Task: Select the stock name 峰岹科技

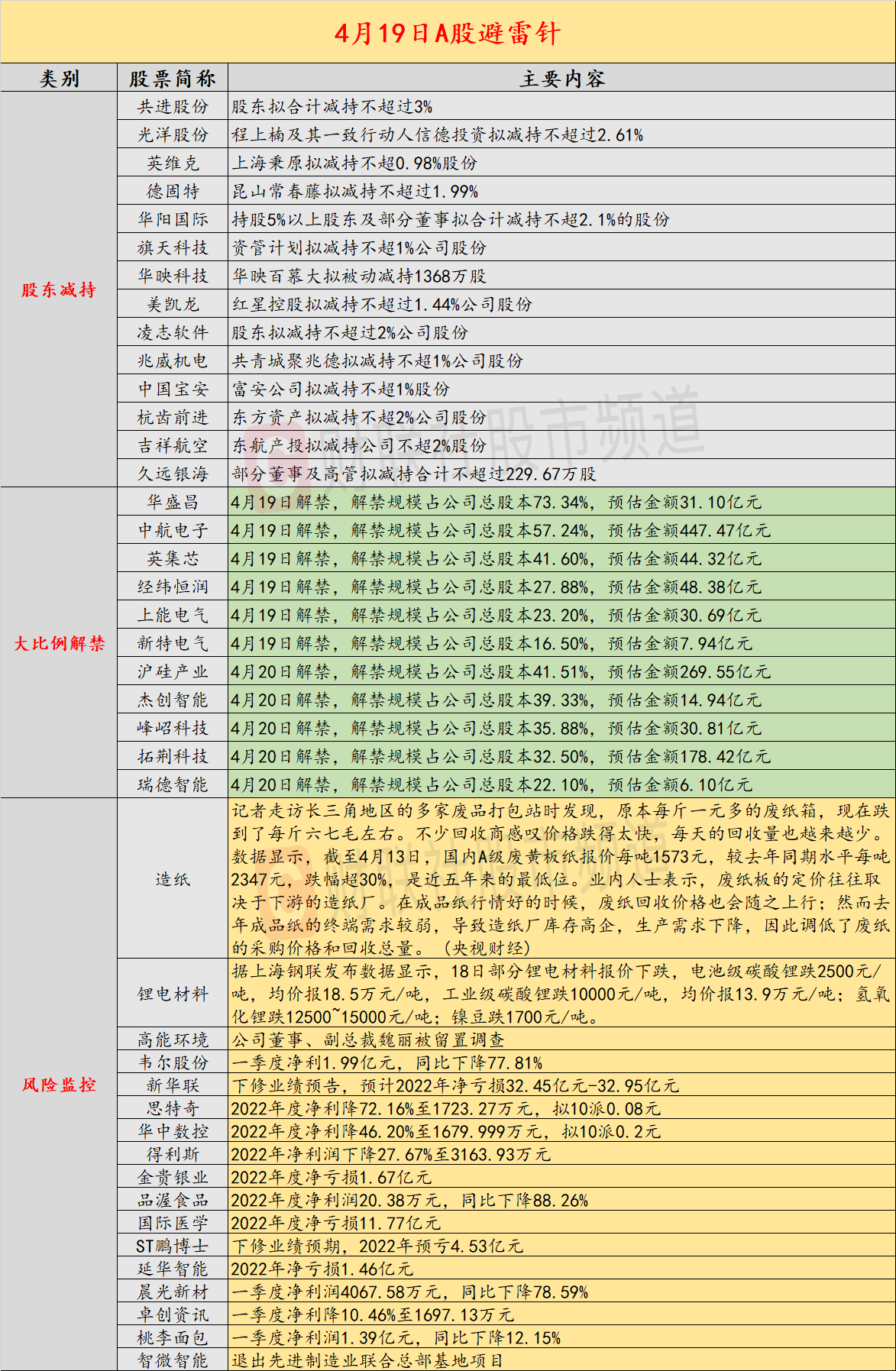Action: click(173, 728)
